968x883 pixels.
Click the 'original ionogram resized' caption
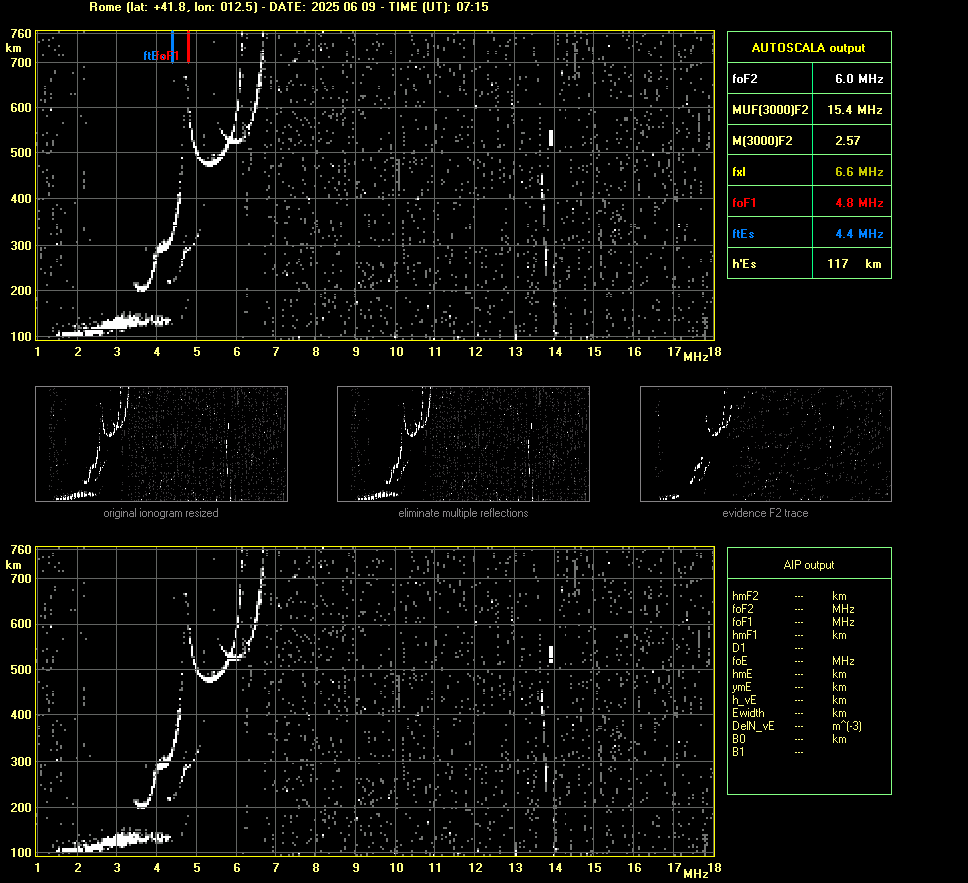click(x=161, y=513)
